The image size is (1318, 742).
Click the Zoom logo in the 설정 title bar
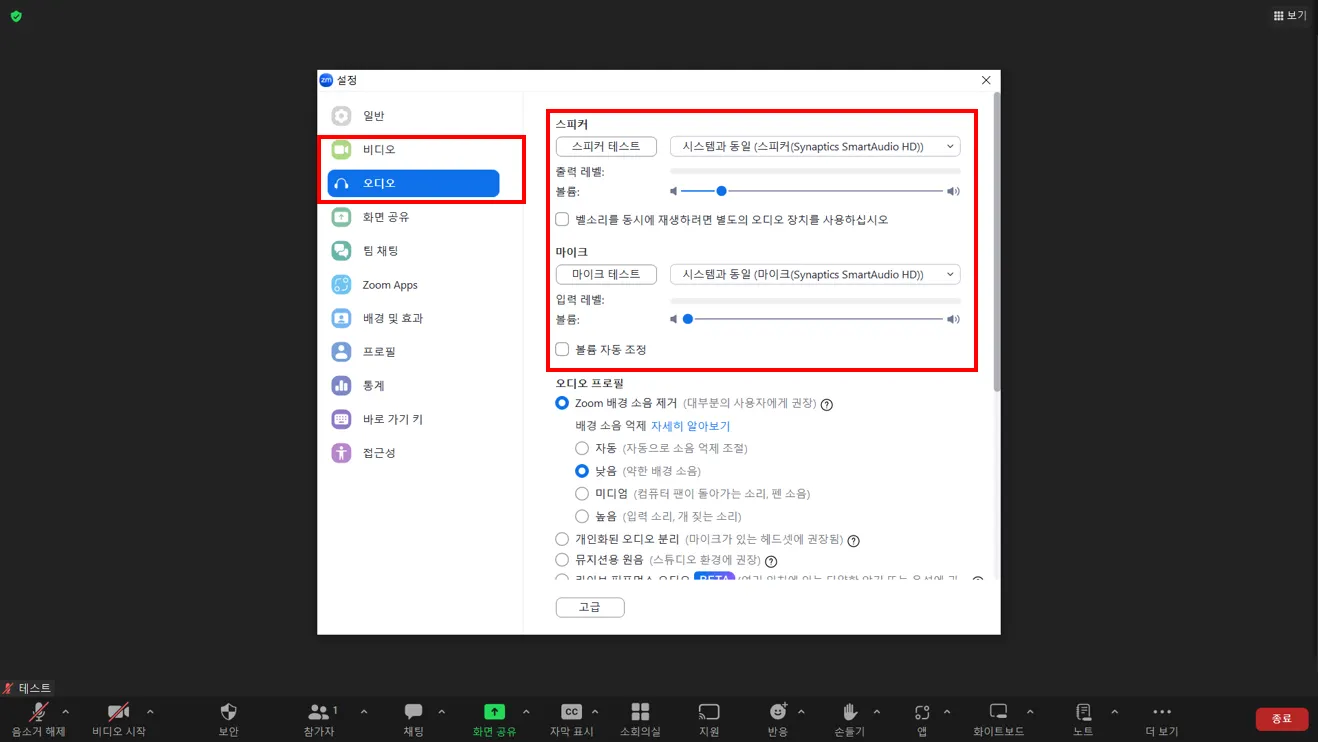[x=326, y=80]
